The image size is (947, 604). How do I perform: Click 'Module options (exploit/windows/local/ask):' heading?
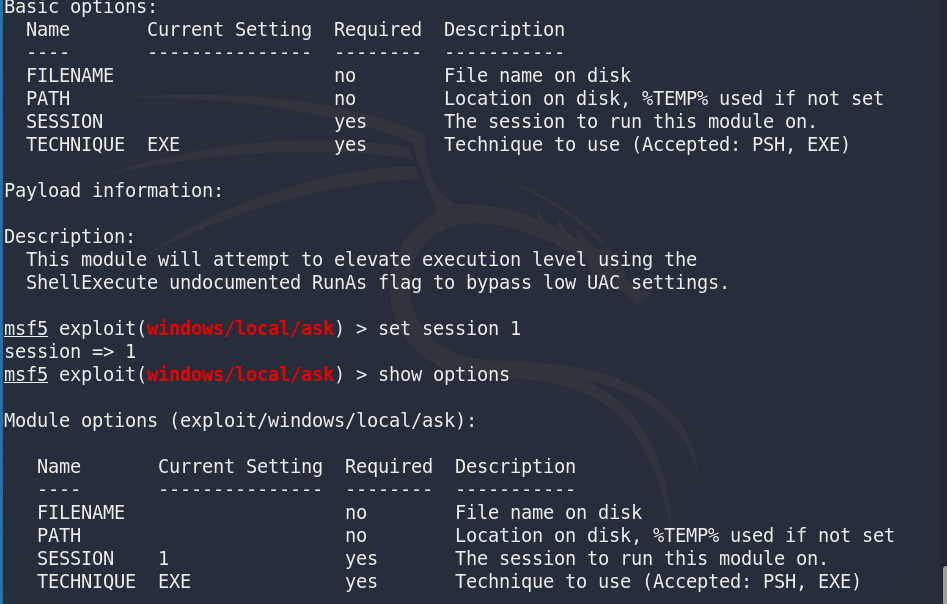click(x=240, y=420)
